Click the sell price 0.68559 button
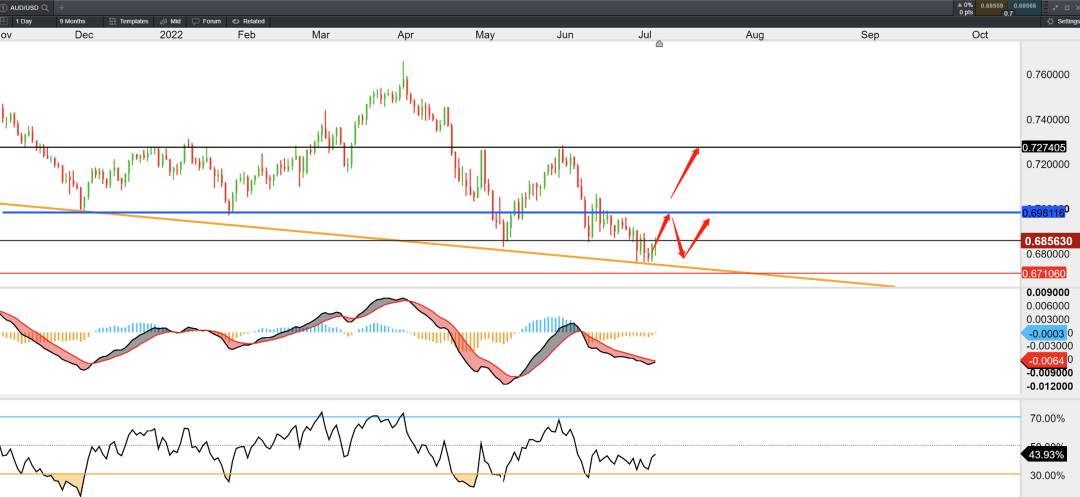 991,6
